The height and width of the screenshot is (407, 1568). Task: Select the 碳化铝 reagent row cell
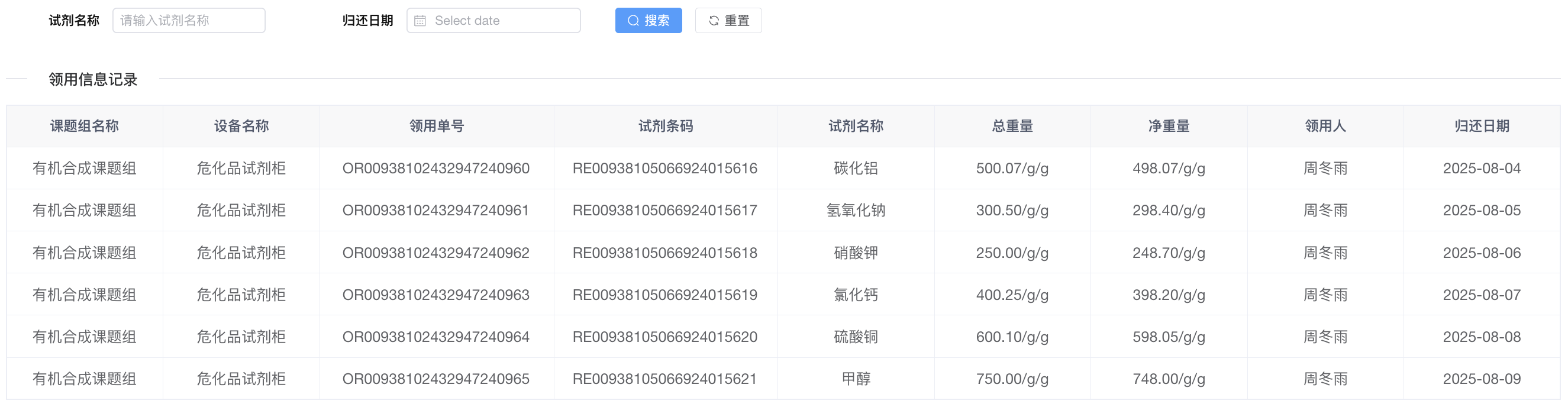pos(856,169)
